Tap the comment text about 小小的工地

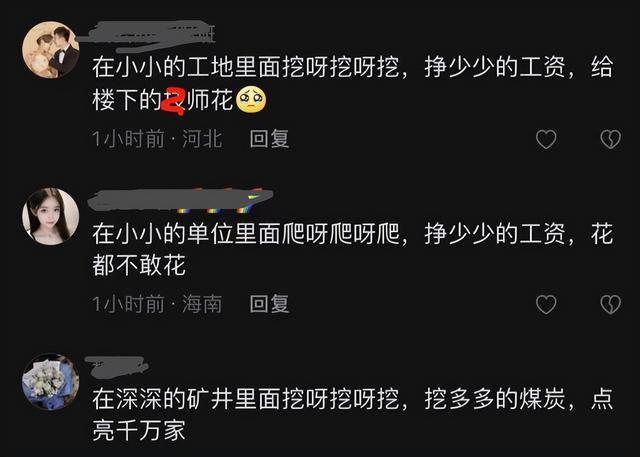[353, 84]
